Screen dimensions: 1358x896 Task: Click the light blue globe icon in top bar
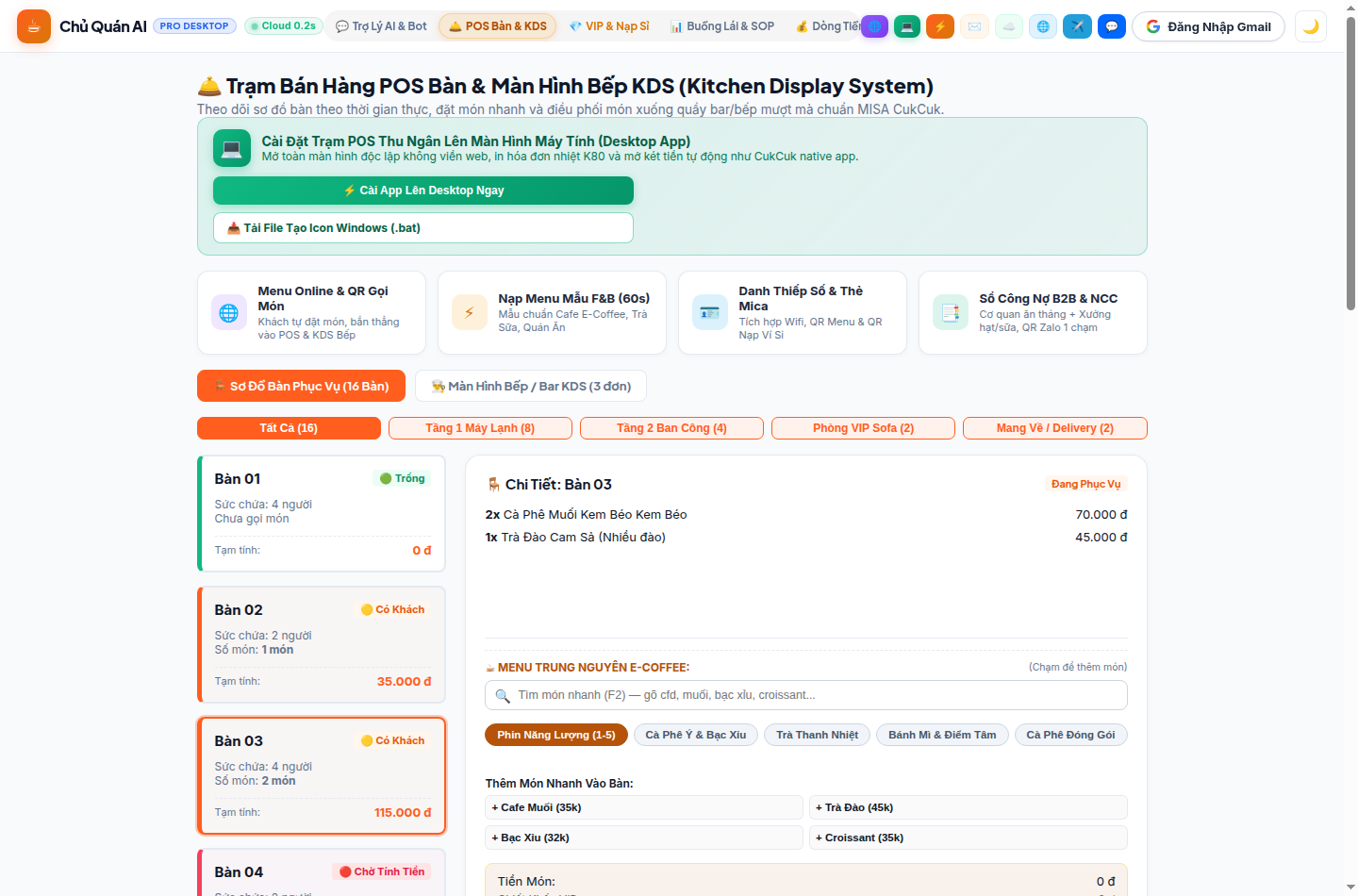1043,26
